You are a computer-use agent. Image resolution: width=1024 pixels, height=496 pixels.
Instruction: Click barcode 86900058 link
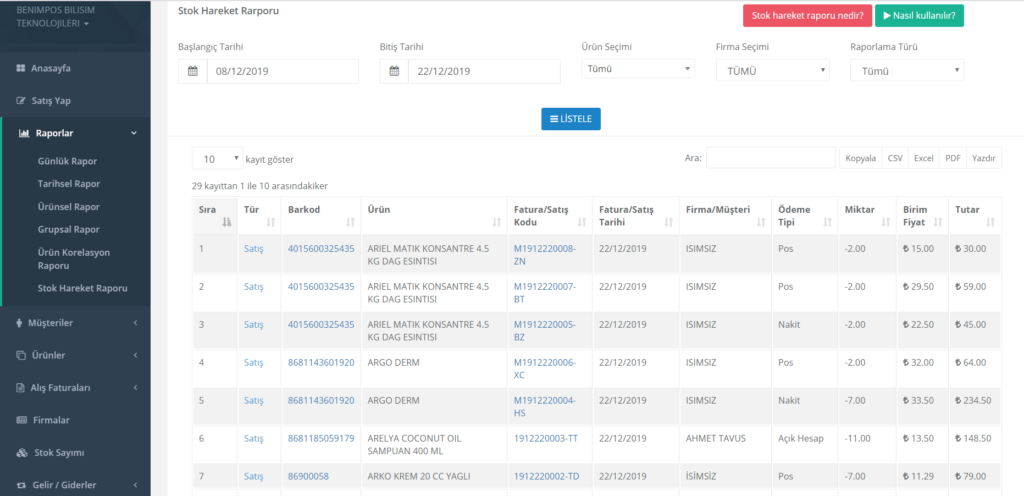(x=308, y=476)
